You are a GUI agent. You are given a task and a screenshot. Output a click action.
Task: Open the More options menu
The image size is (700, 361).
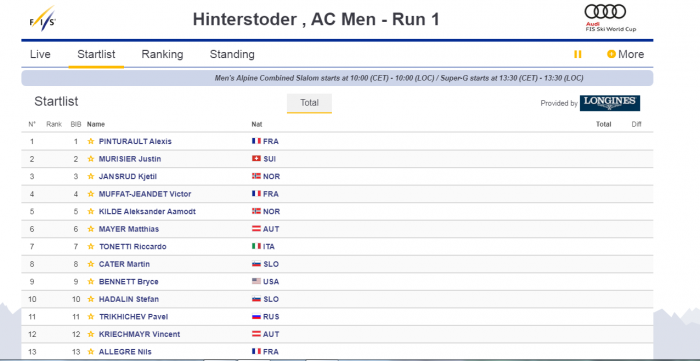(625, 54)
